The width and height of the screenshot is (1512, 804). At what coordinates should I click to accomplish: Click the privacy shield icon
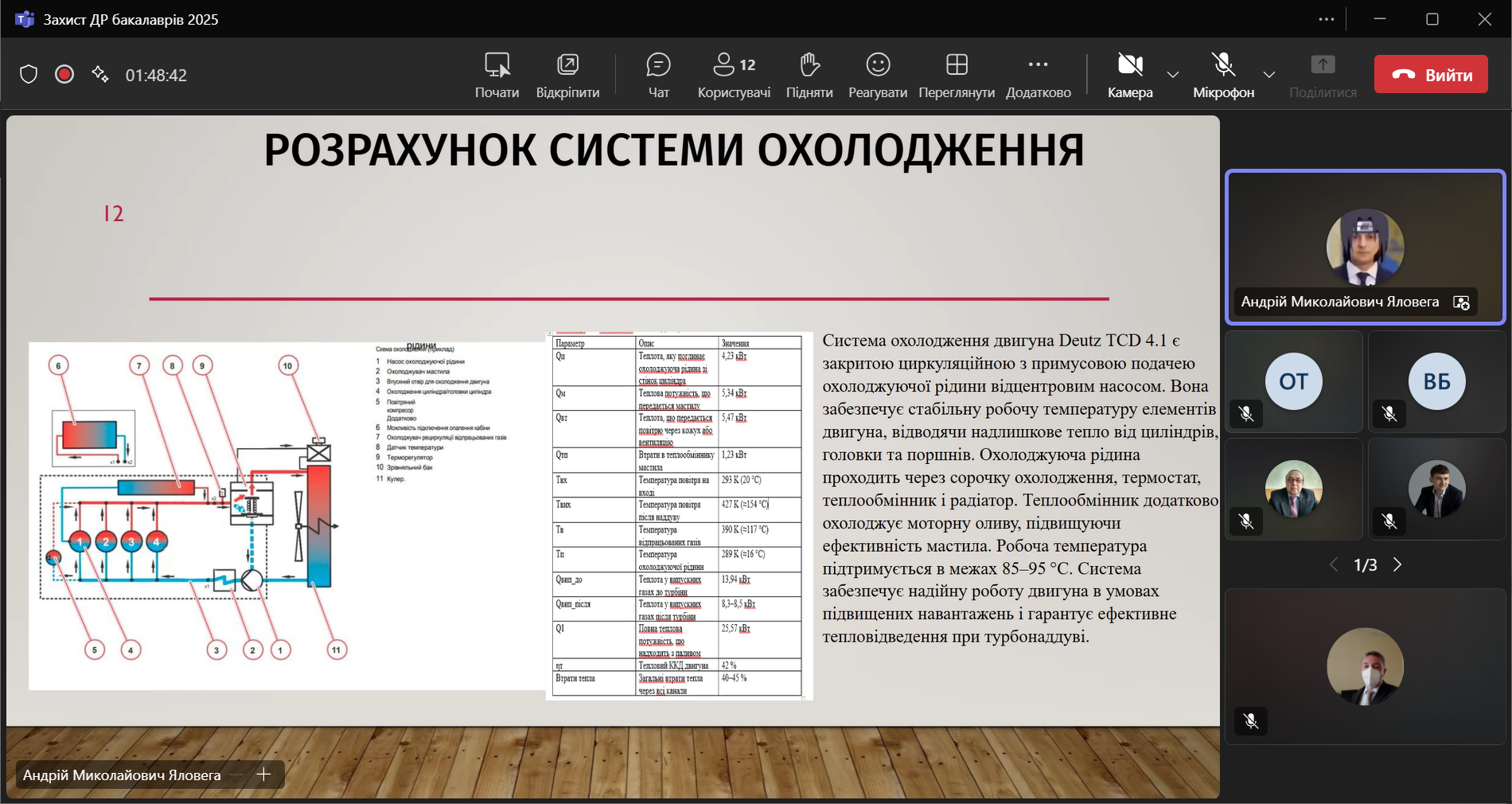[29, 75]
